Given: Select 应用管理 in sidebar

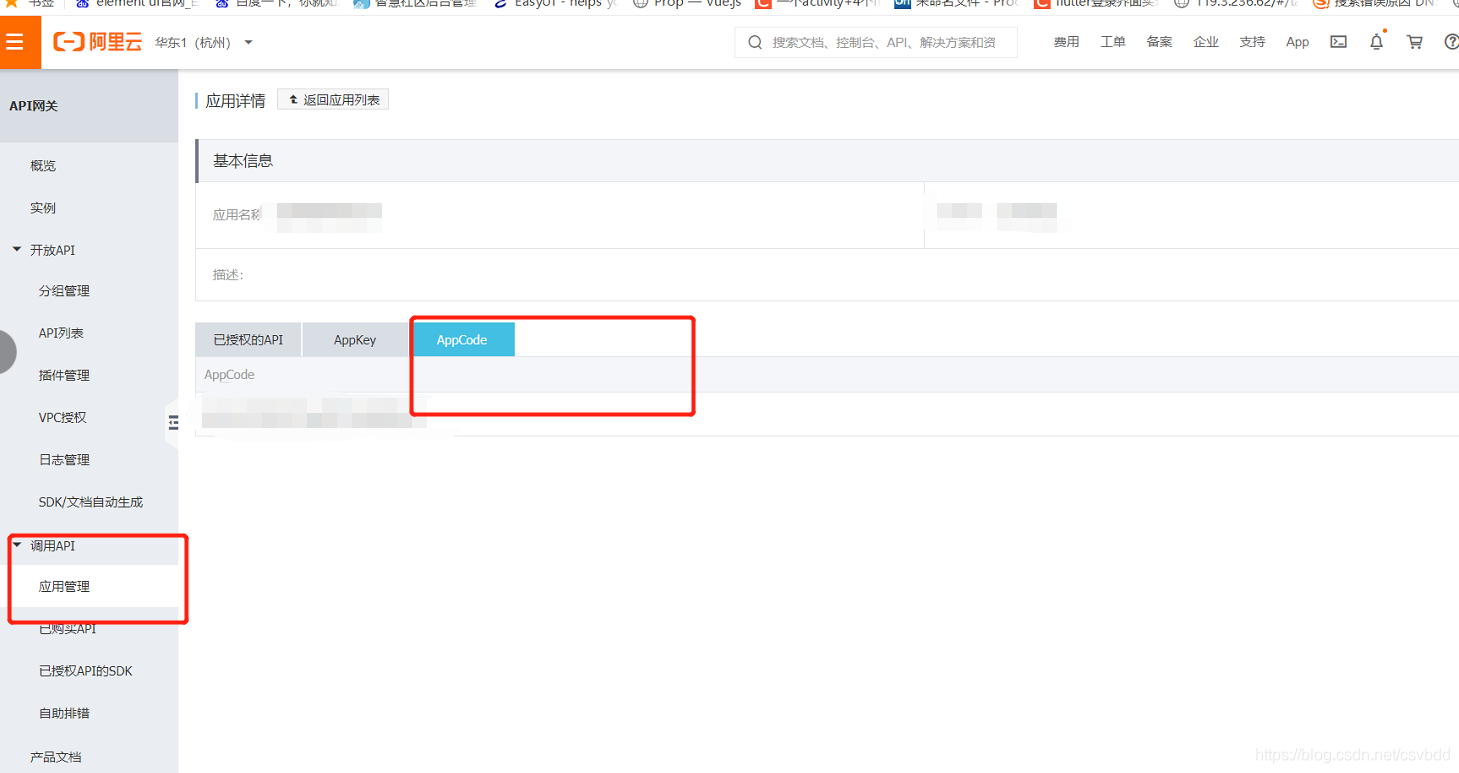Looking at the screenshot, I should coord(64,587).
